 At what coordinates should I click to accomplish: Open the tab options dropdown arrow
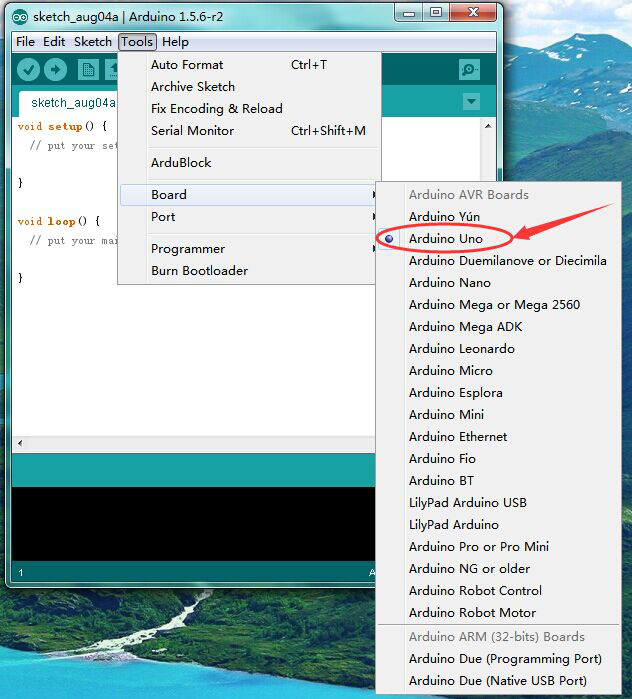coord(471,102)
